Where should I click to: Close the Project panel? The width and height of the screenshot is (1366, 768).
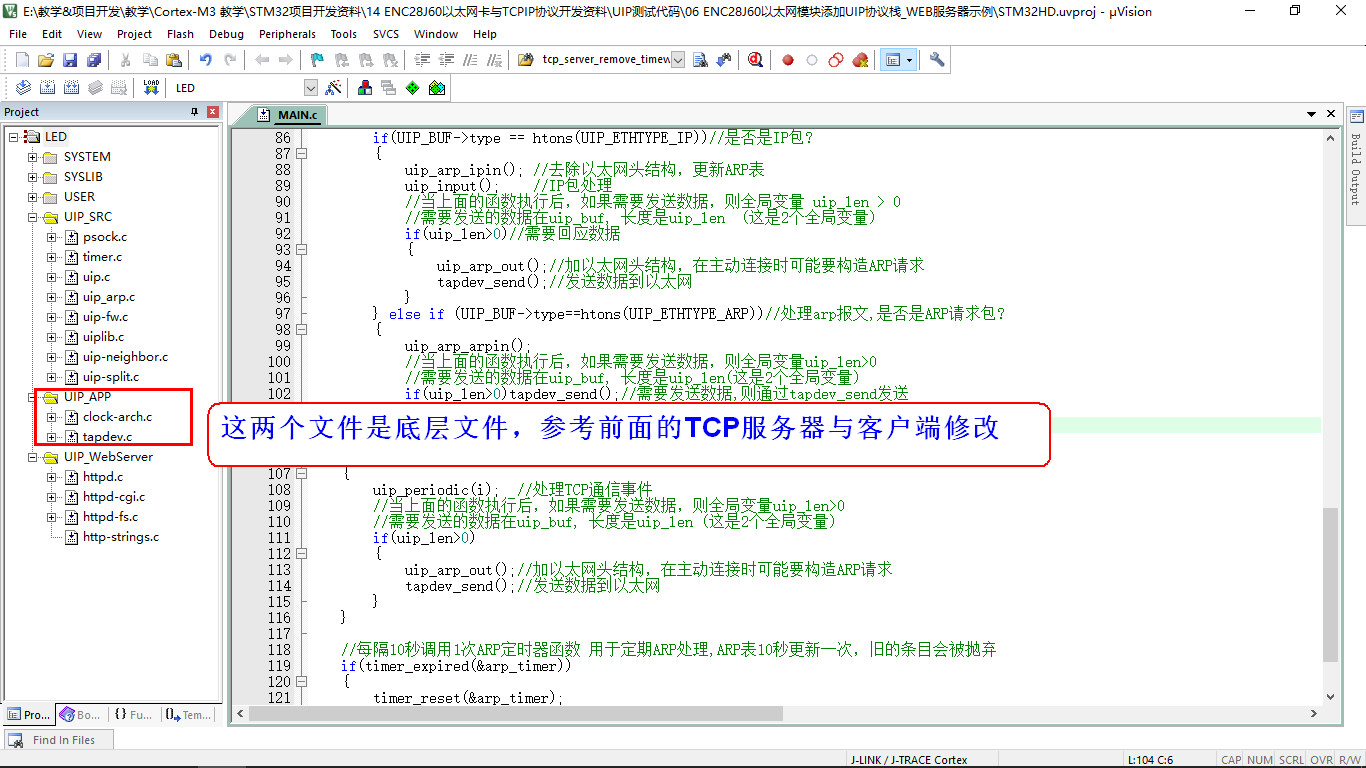(x=213, y=112)
